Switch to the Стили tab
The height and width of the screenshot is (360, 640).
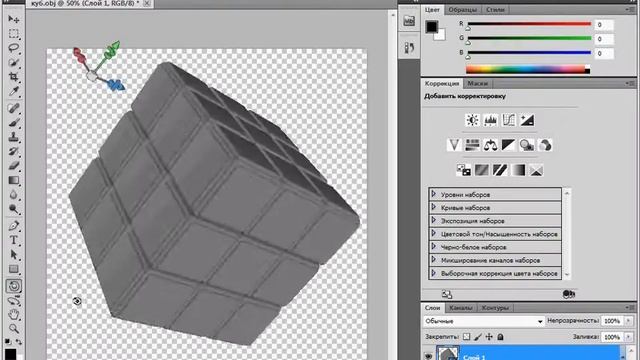tap(495, 9)
